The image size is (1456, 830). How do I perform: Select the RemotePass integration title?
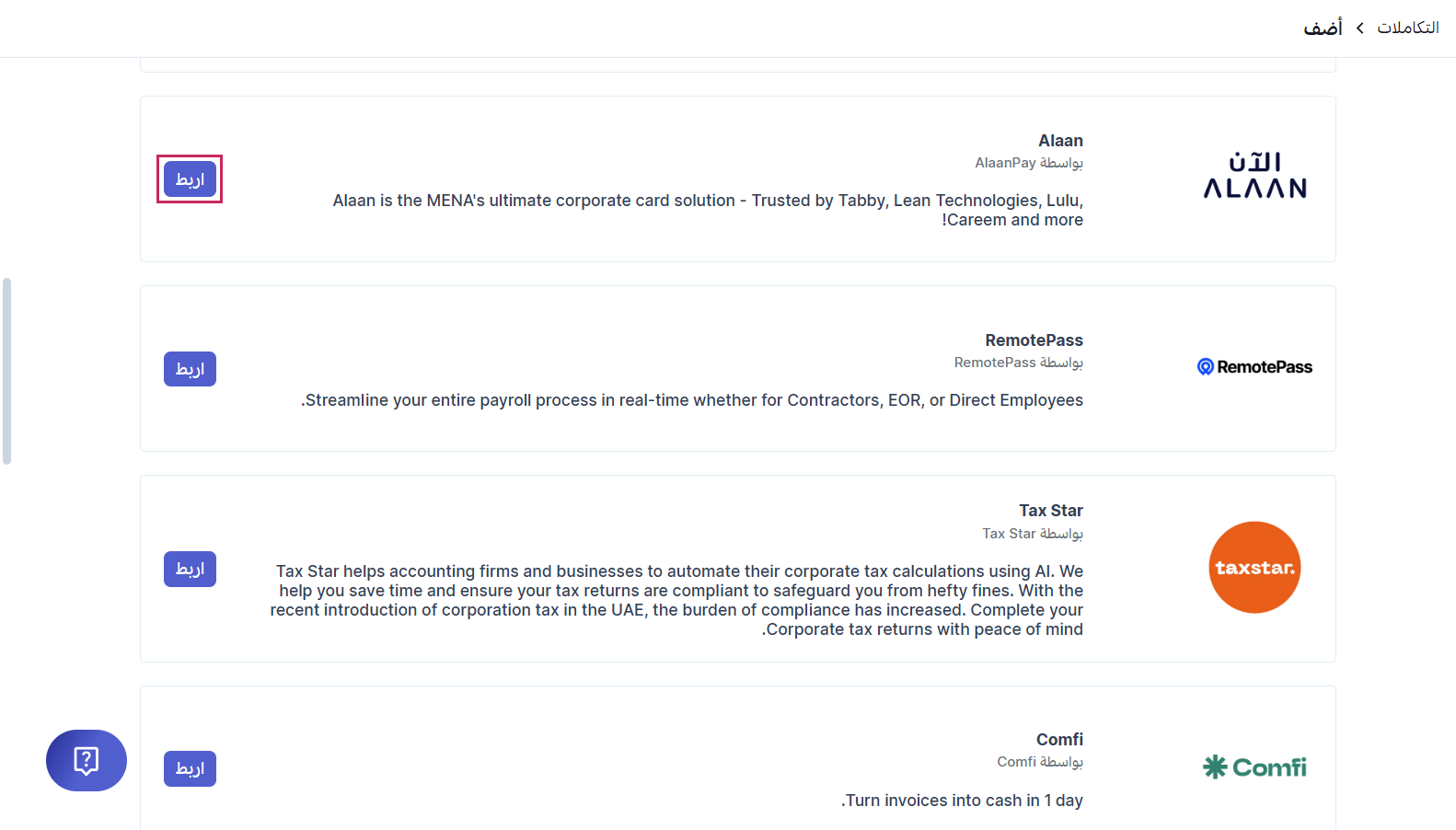click(1034, 340)
